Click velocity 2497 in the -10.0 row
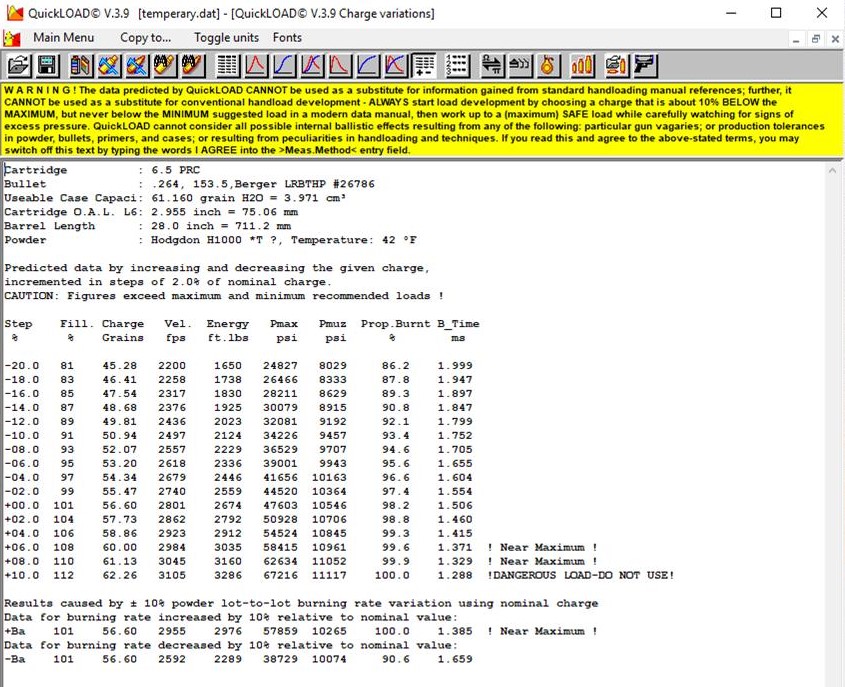Screen dimensions: 845x687 (172, 436)
